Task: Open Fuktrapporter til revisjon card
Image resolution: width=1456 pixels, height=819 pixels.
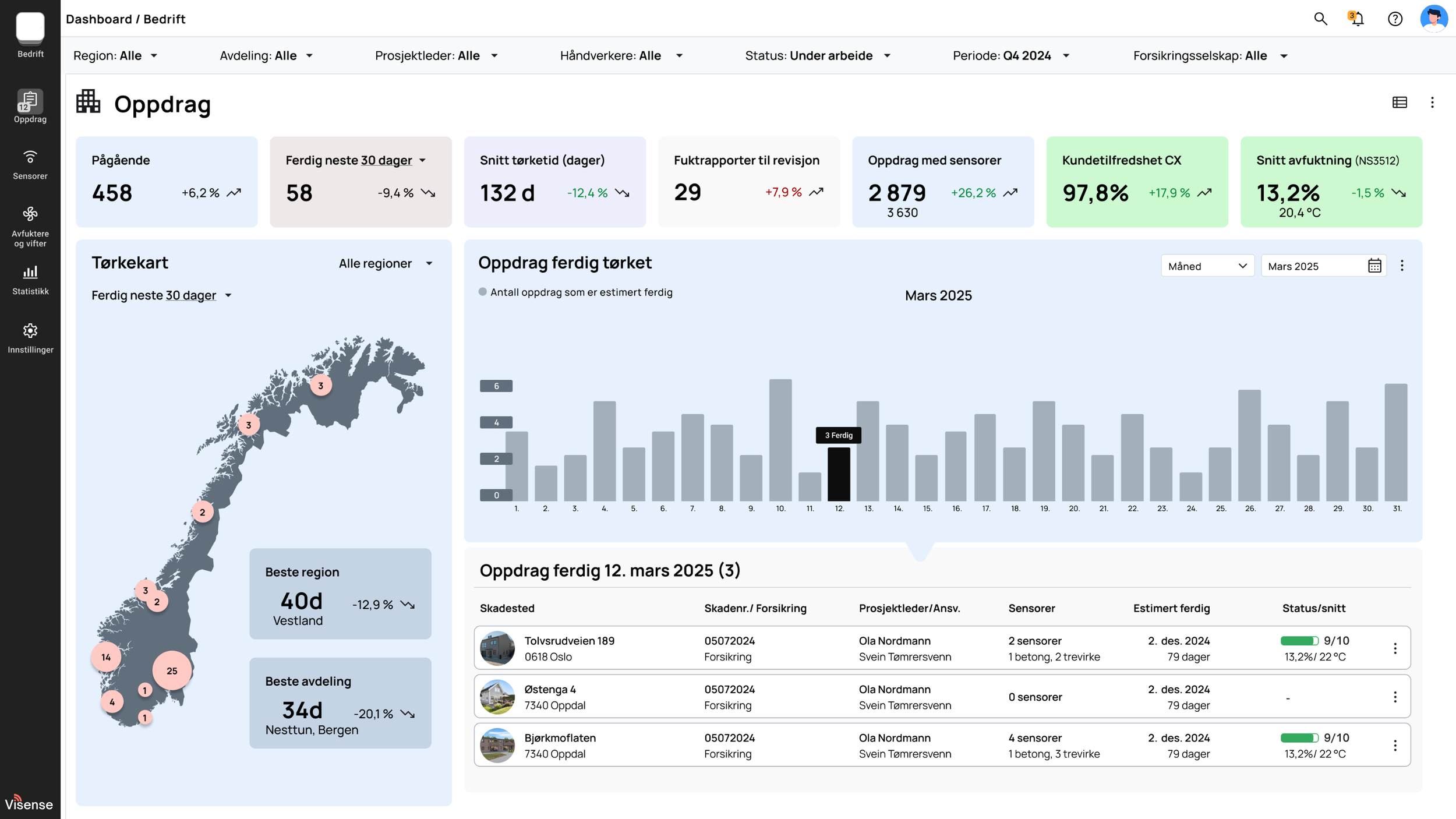Action: [x=749, y=182]
